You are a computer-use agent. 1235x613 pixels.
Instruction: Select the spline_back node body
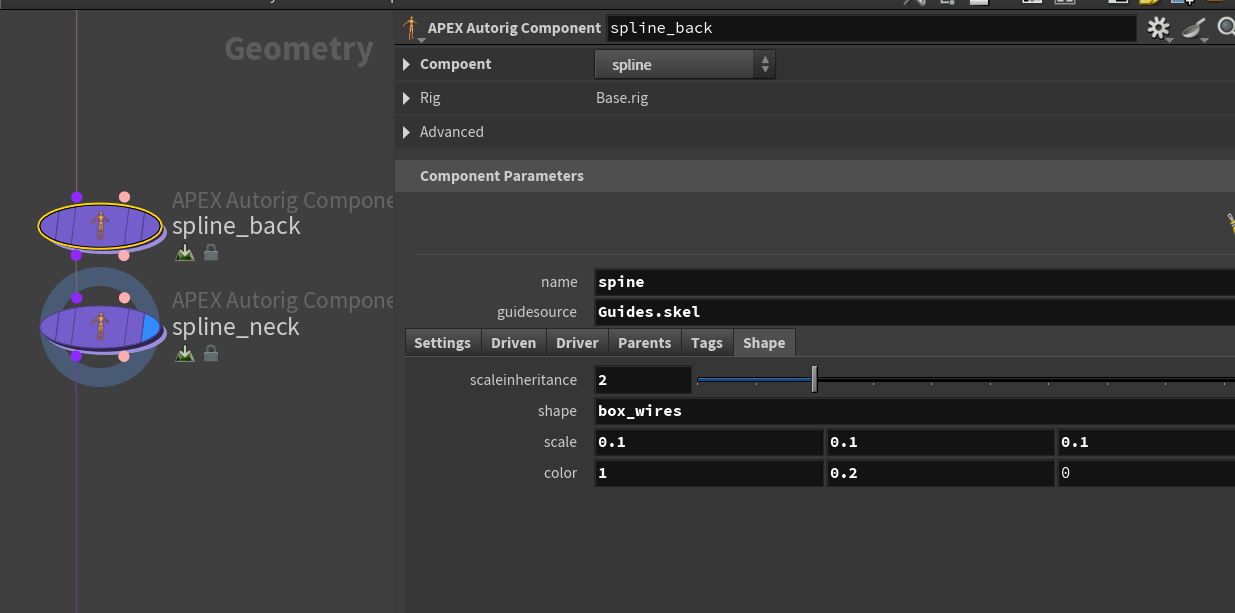pyautogui.click(x=100, y=226)
